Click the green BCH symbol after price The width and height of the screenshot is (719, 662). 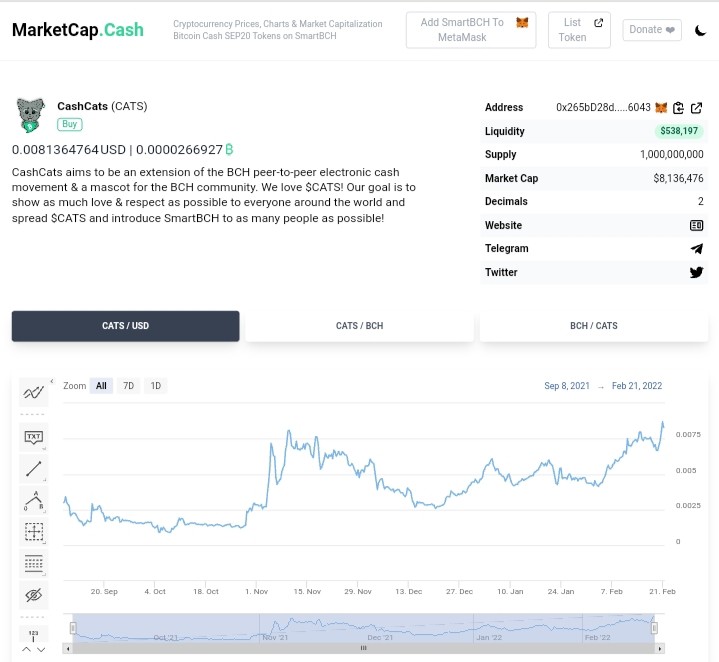(x=229, y=150)
